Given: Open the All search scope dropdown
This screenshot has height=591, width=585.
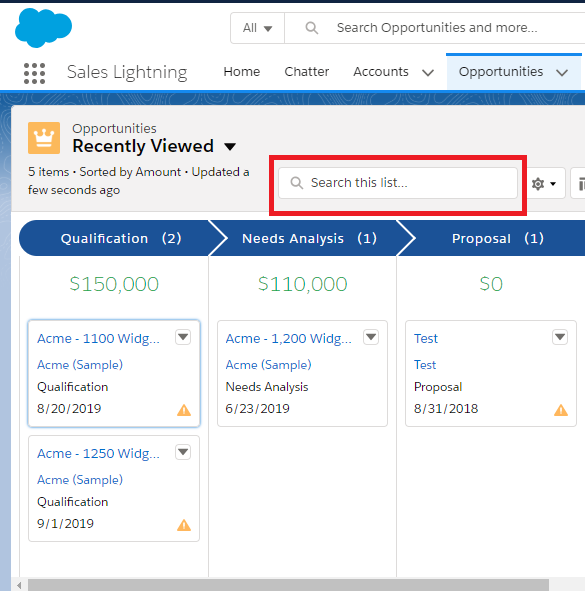Looking at the screenshot, I should [257, 28].
